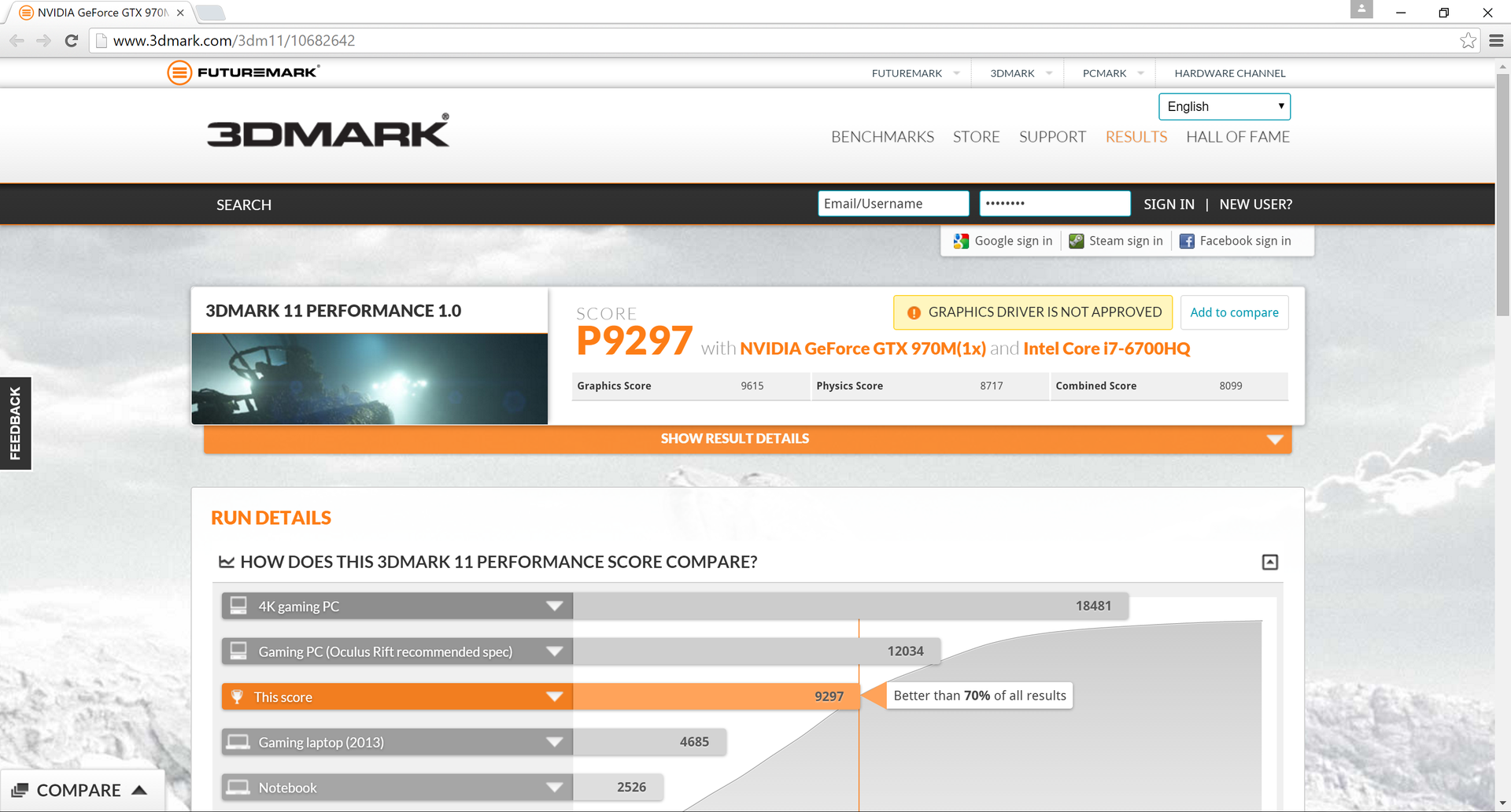Click the Gaming laptop (2013) laptop icon
The image size is (1511, 812).
(x=238, y=742)
